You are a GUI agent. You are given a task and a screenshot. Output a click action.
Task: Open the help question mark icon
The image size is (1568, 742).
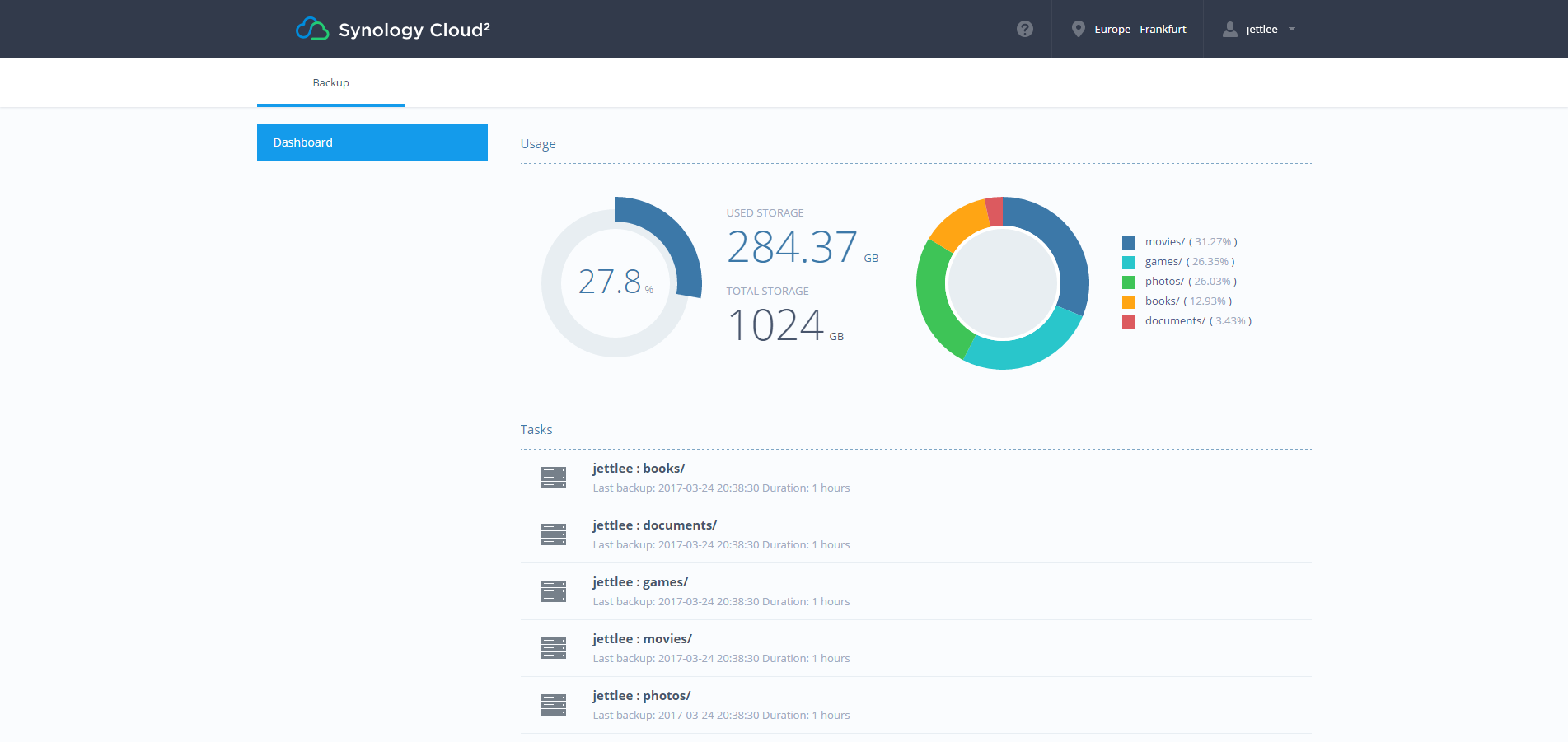[1024, 29]
